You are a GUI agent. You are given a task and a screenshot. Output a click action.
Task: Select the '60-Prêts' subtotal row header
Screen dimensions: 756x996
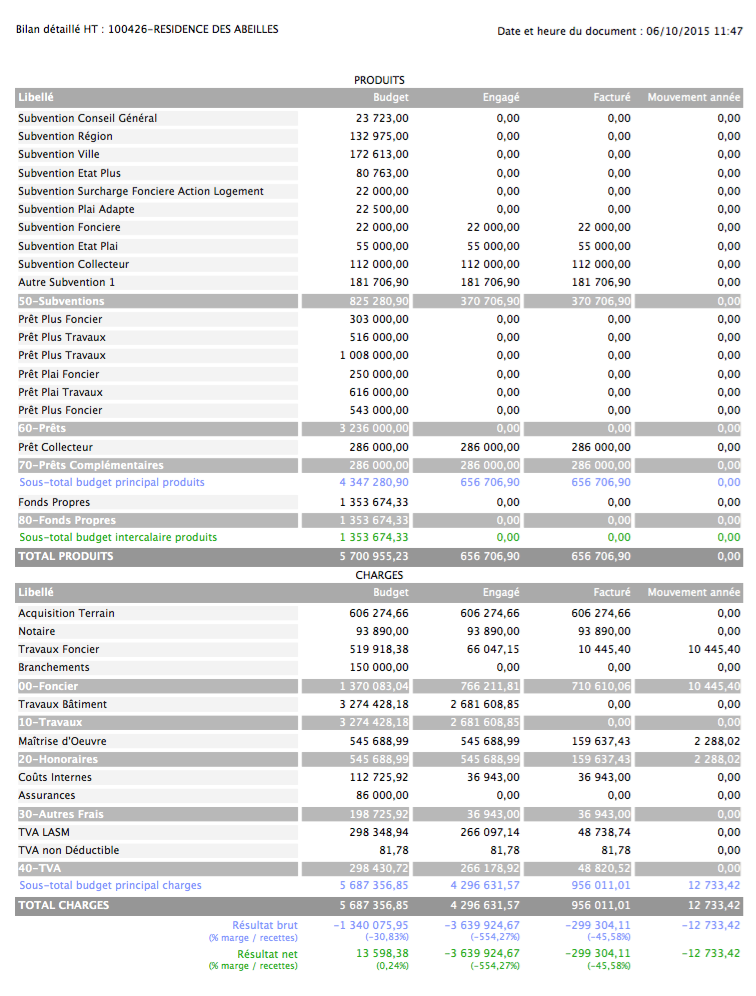(42, 428)
